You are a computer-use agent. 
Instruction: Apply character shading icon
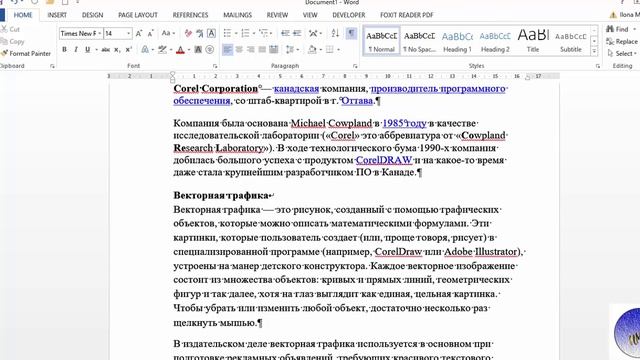[x=198, y=50]
